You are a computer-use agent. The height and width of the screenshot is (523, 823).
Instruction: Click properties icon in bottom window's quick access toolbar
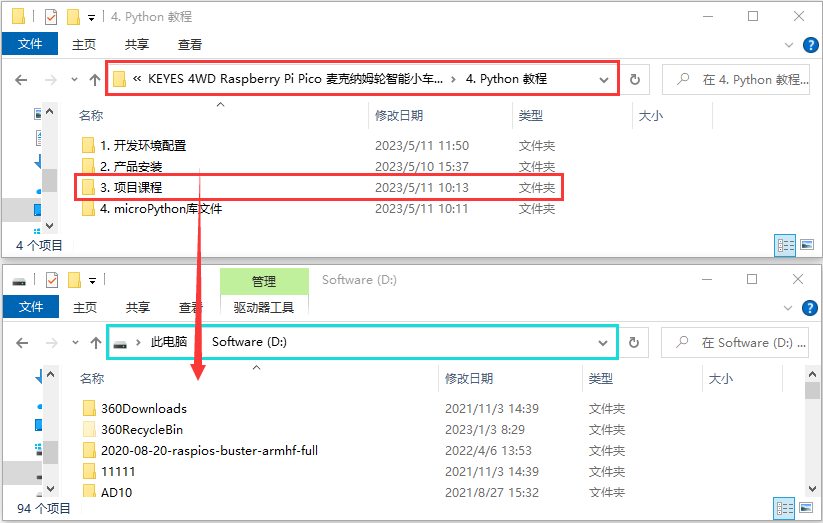(52, 280)
